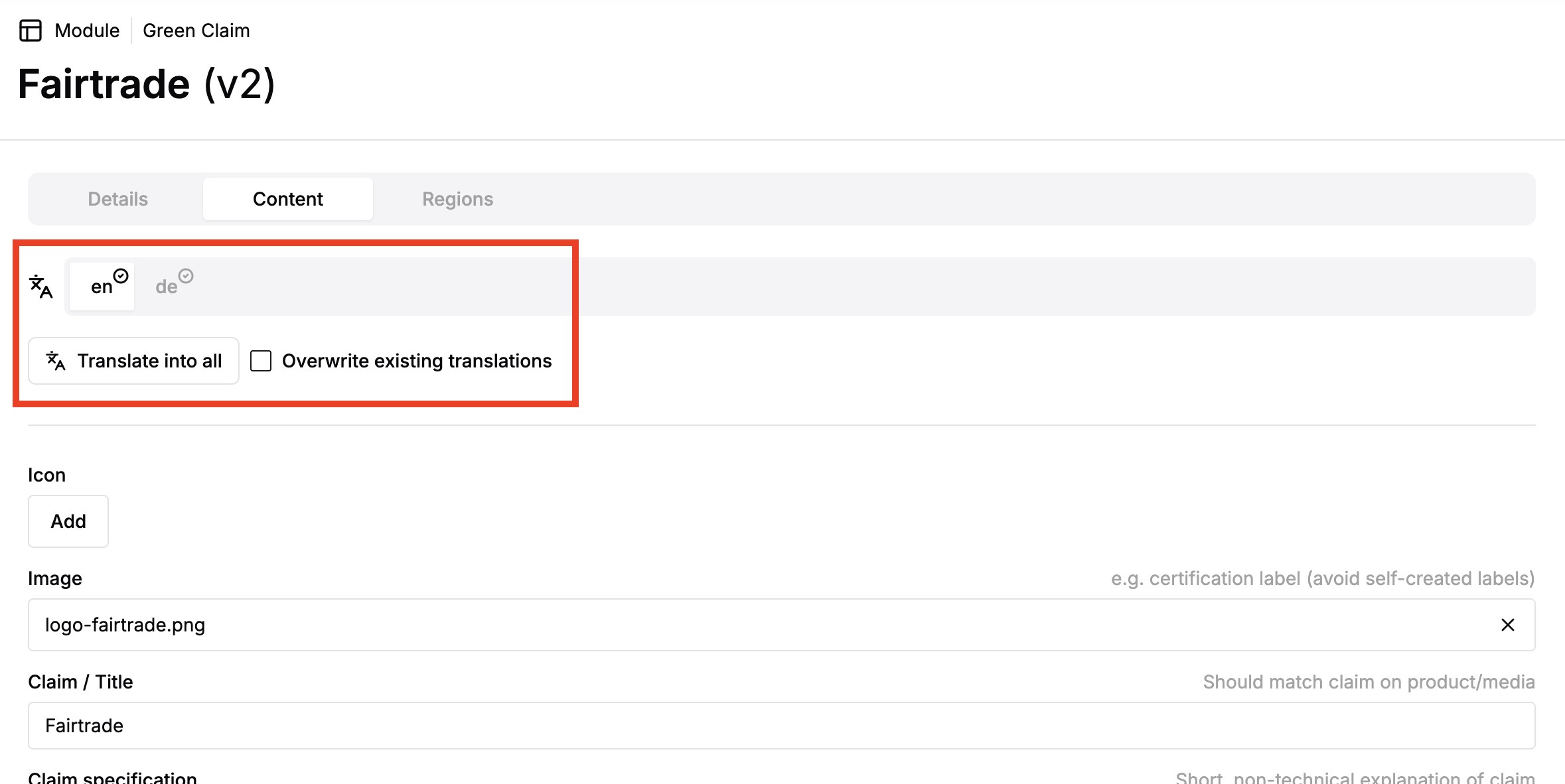Click the Module breadcrumb link
Image resolution: width=1565 pixels, height=784 pixels.
87,31
